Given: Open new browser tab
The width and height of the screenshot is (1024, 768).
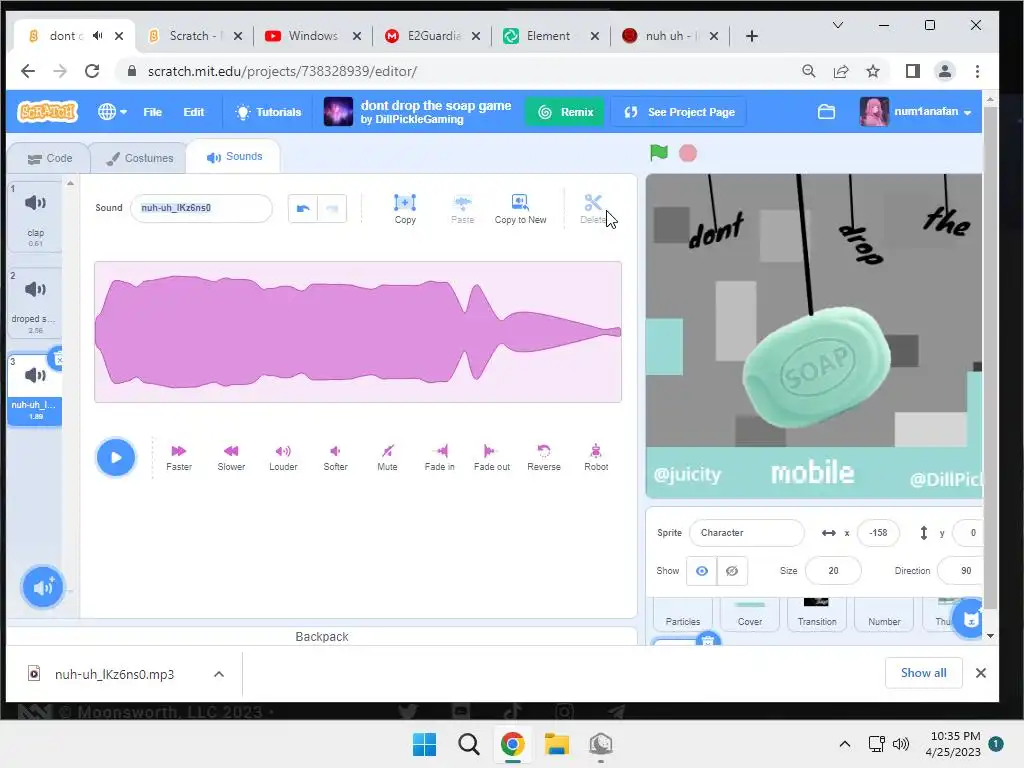Looking at the screenshot, I should pos(752,36).
